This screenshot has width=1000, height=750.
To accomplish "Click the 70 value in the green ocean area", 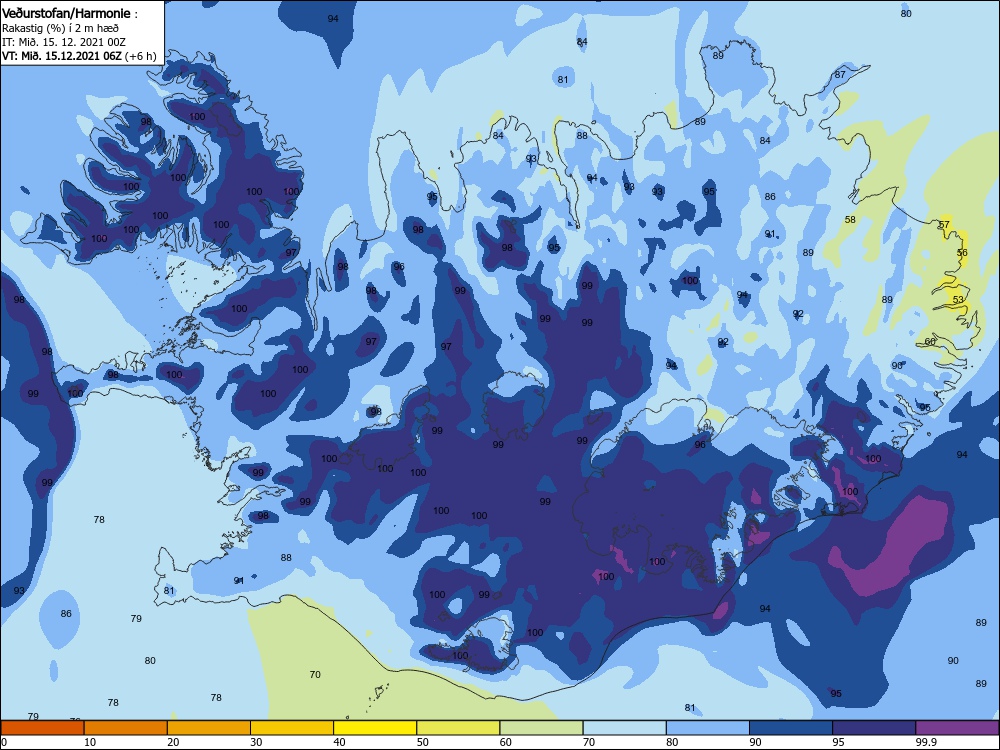I will coord(315,675).
